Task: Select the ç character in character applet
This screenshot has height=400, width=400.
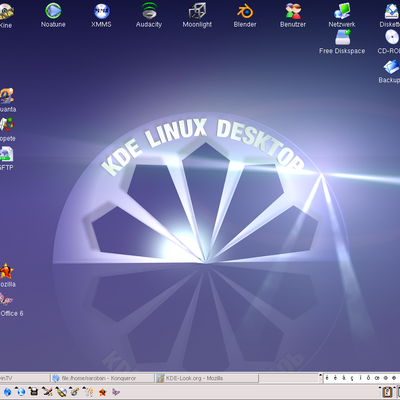Action: click(x=352, y=378)
